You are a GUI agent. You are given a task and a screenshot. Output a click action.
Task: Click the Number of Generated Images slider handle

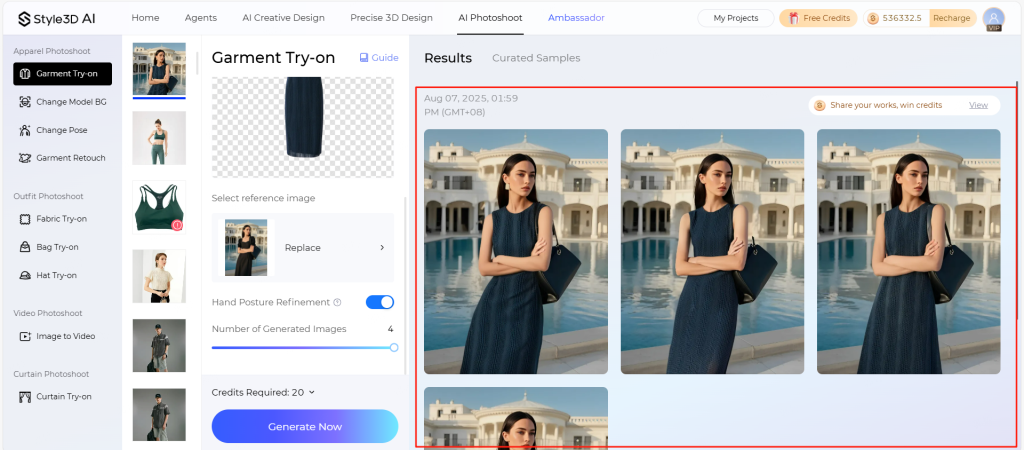click(394, 347)
